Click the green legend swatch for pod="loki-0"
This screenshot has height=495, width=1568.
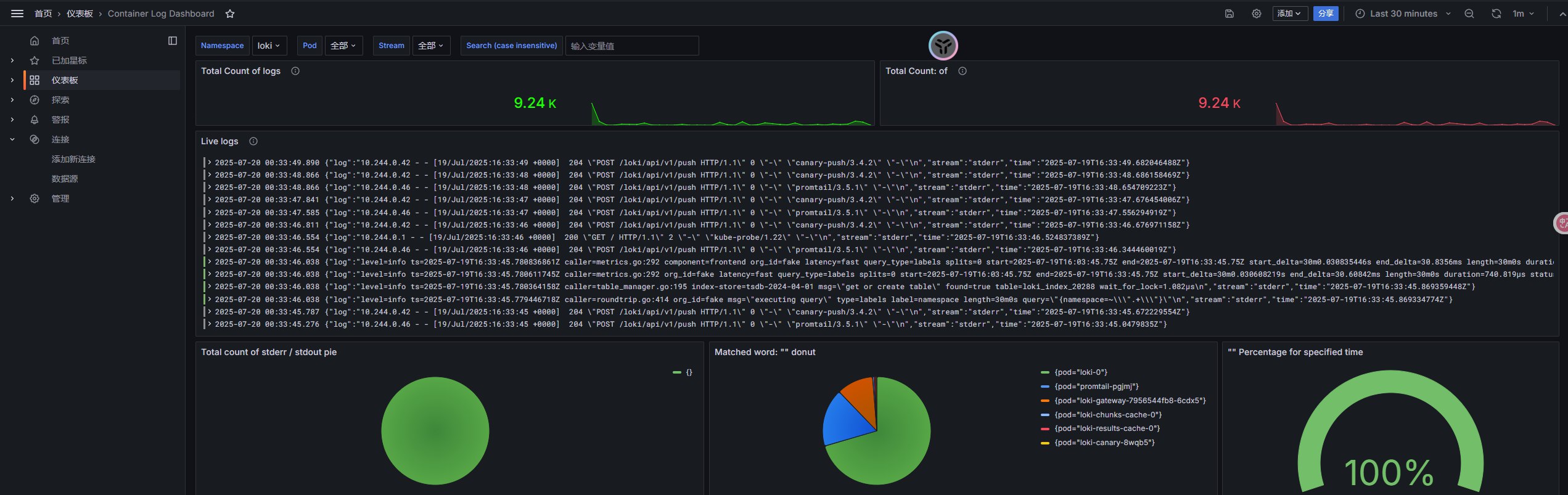pos(1045,372)
